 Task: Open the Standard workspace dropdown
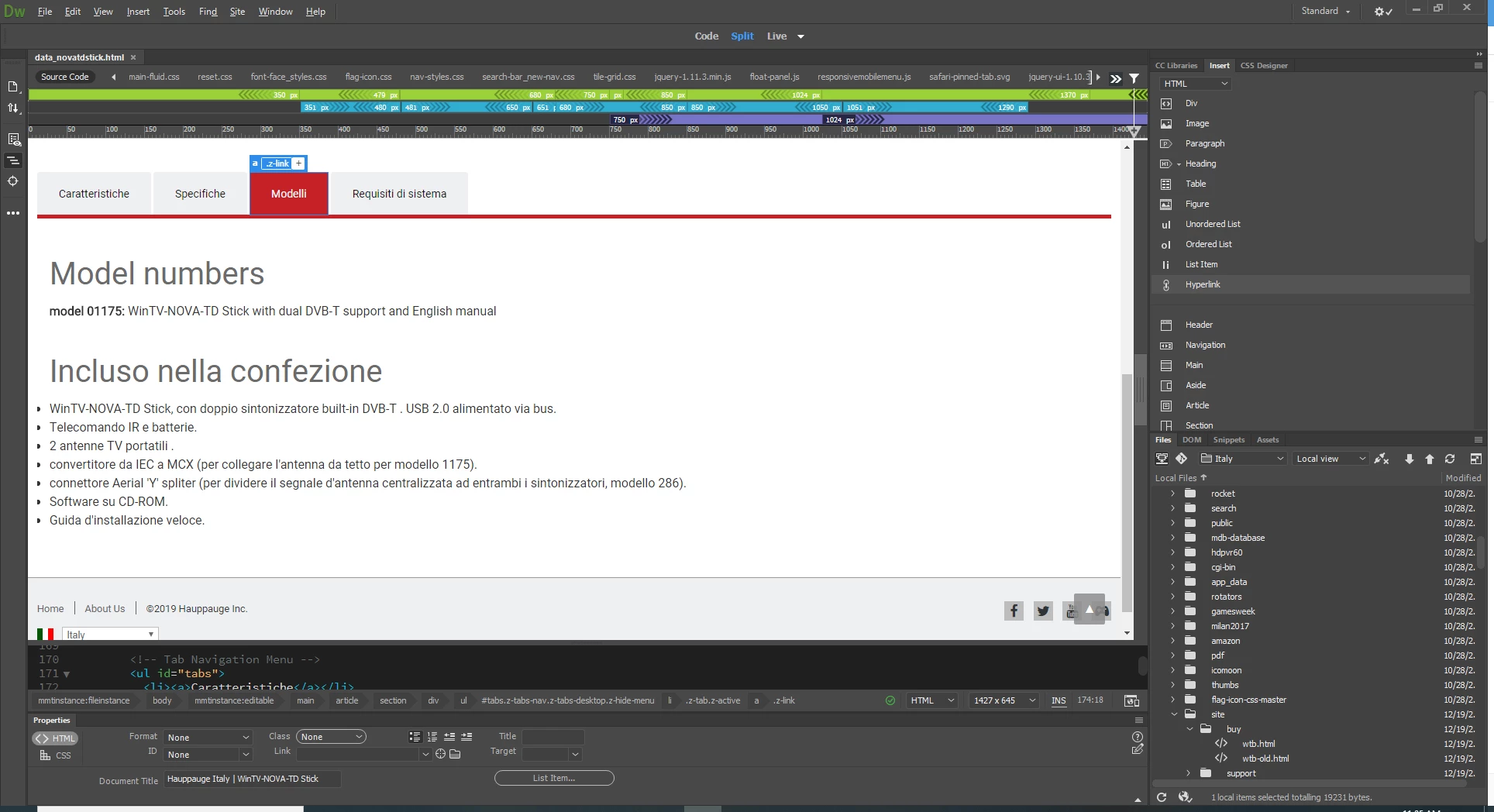1325,11
